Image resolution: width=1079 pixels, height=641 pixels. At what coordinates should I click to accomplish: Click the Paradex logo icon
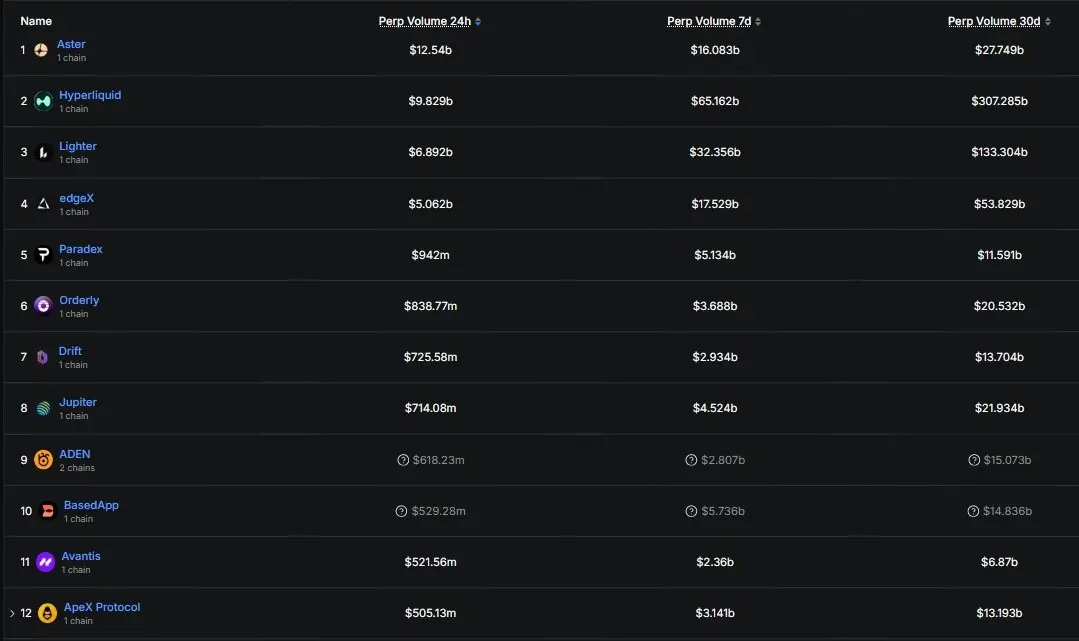43,255
